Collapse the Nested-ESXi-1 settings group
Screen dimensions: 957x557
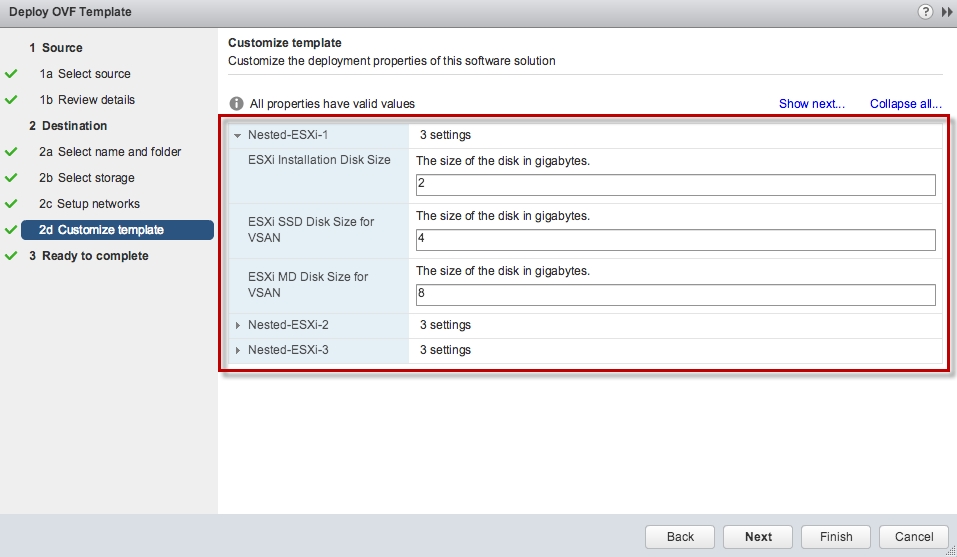point(237,135)
